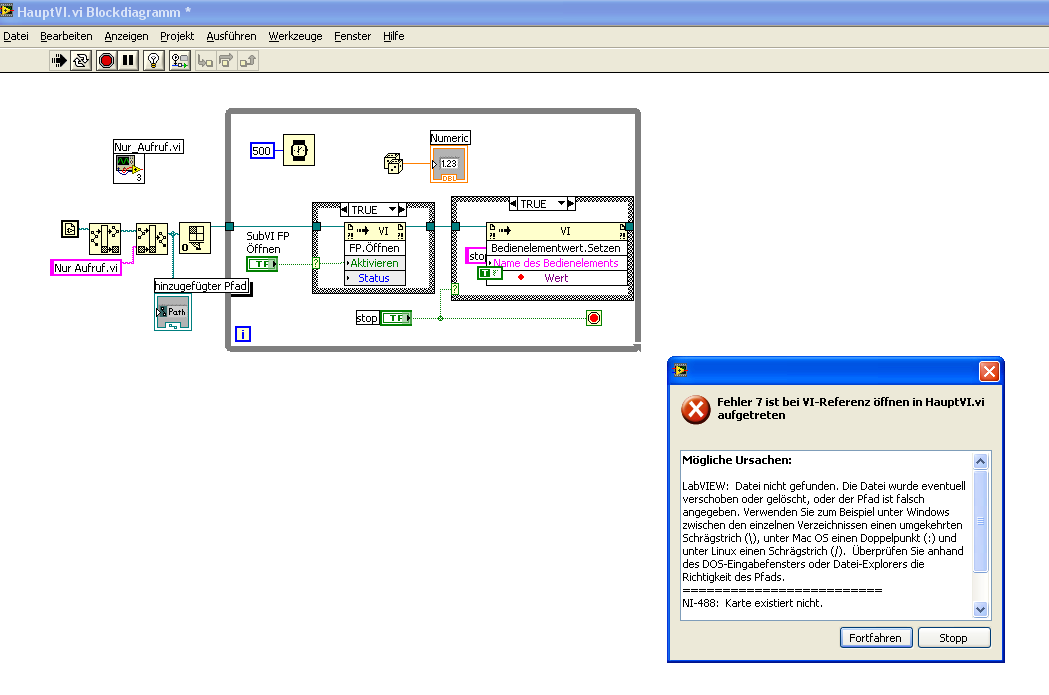
Task: Close the error dialog with X
Action: 989,371
